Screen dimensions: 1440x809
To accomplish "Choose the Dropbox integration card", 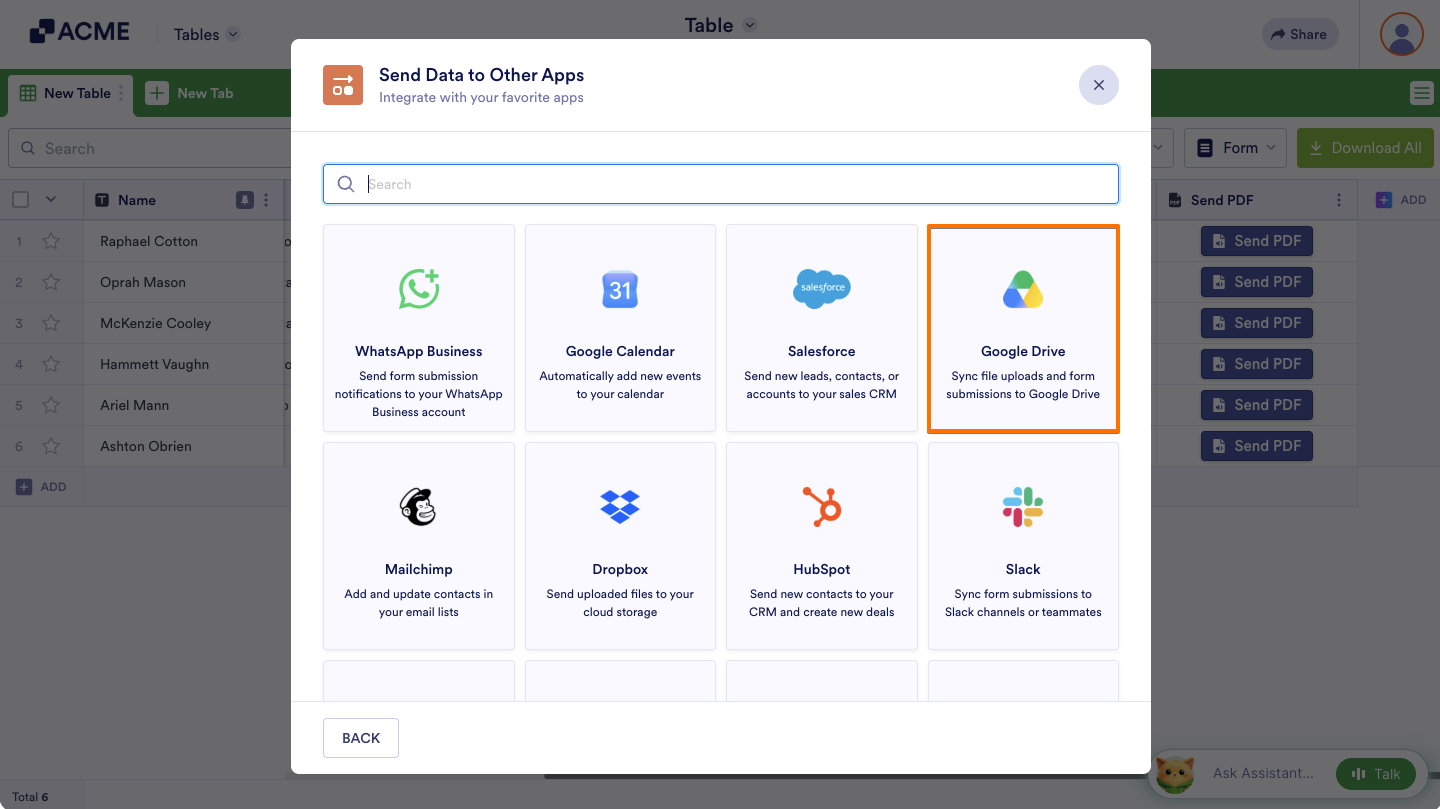I will tap(620, 546).
